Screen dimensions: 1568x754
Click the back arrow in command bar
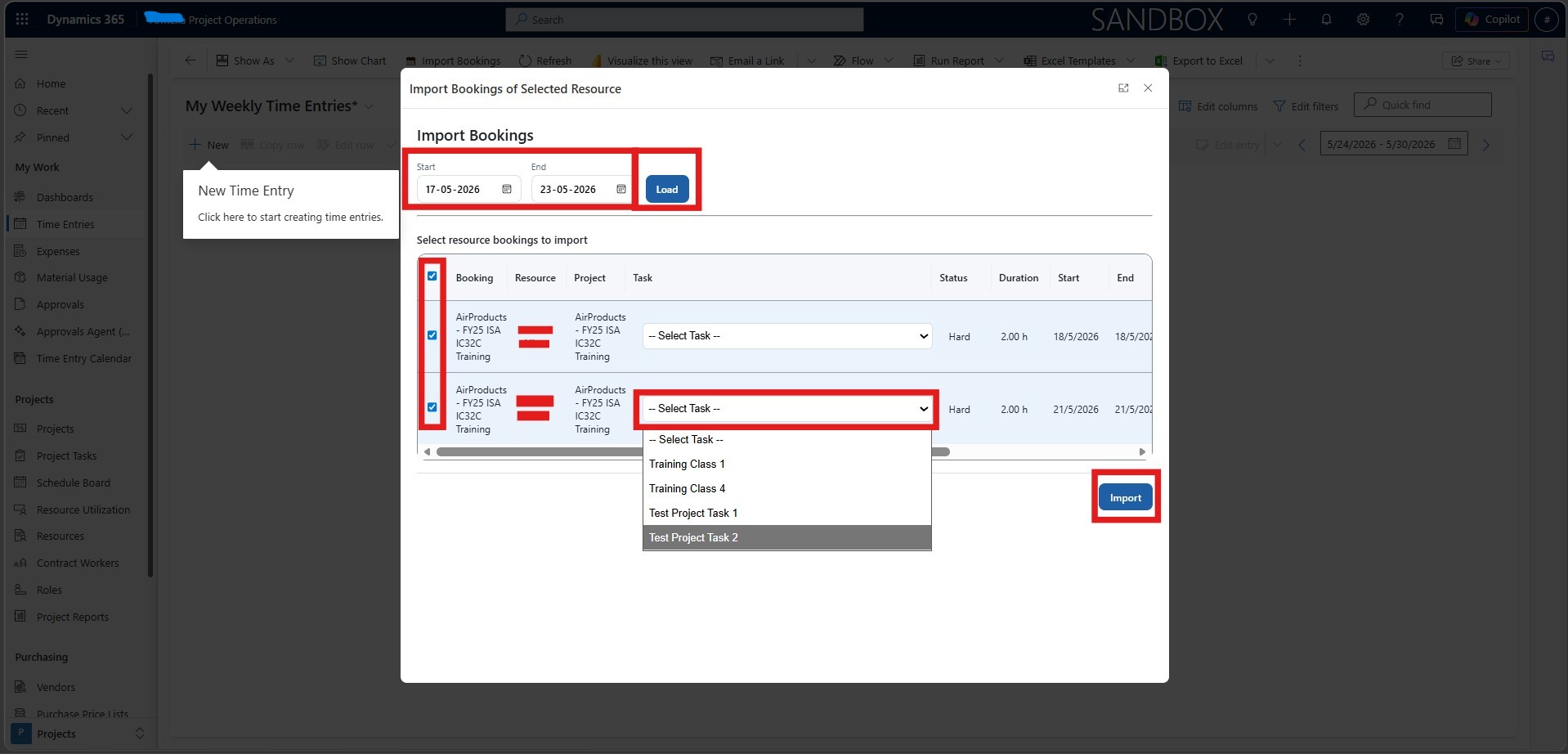pyautogui.click(x=190, y=61)
